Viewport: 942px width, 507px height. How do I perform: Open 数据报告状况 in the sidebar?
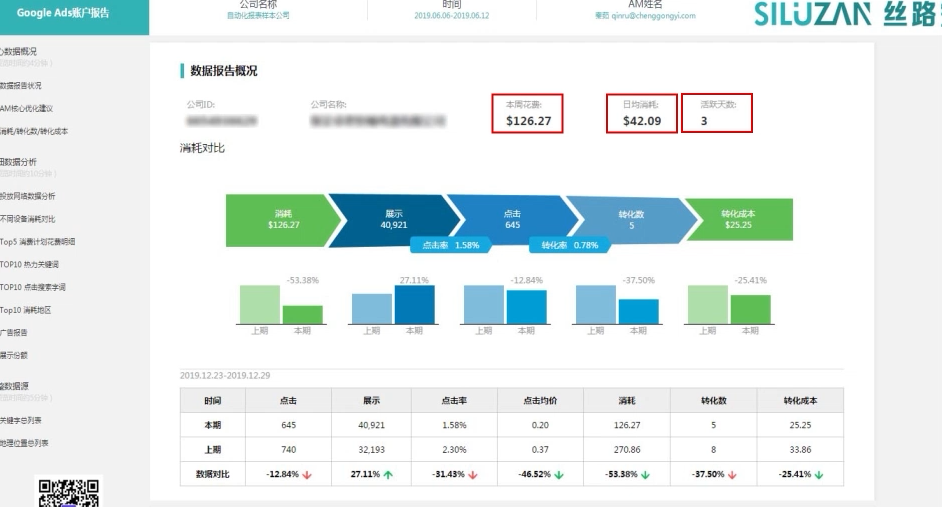pyautogui.click(x=21, y=86)
